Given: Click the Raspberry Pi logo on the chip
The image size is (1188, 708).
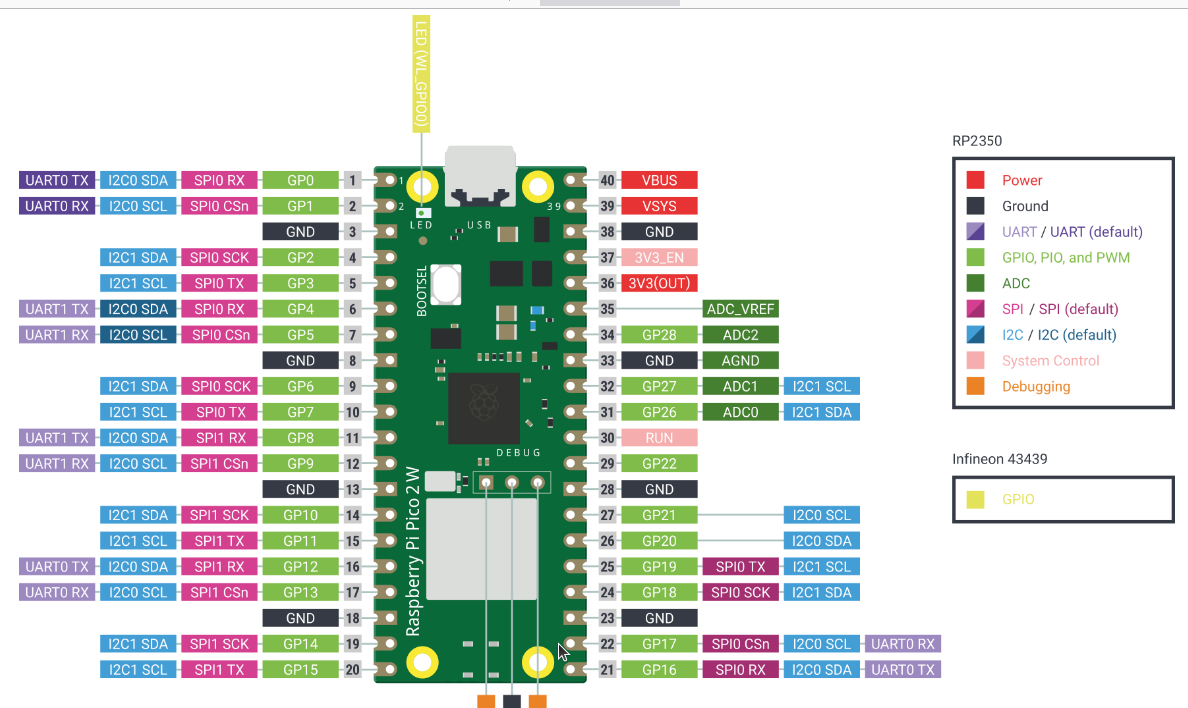Looking at the screenshot, I should [483, 401].
